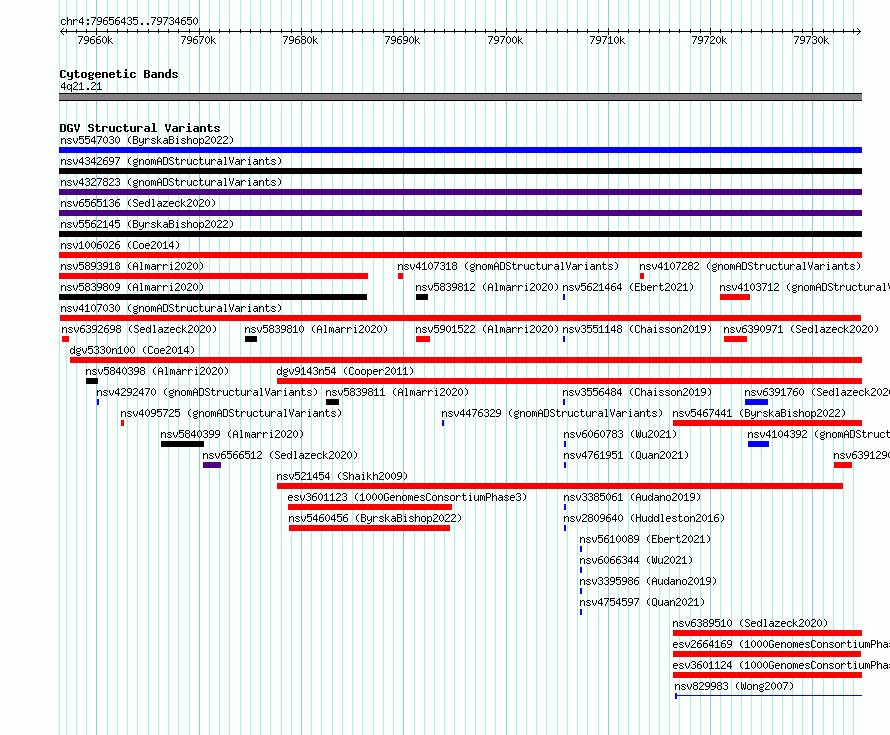
Task: Click the purple nsv6566512 variant bar
Action: tap(212, 465)
